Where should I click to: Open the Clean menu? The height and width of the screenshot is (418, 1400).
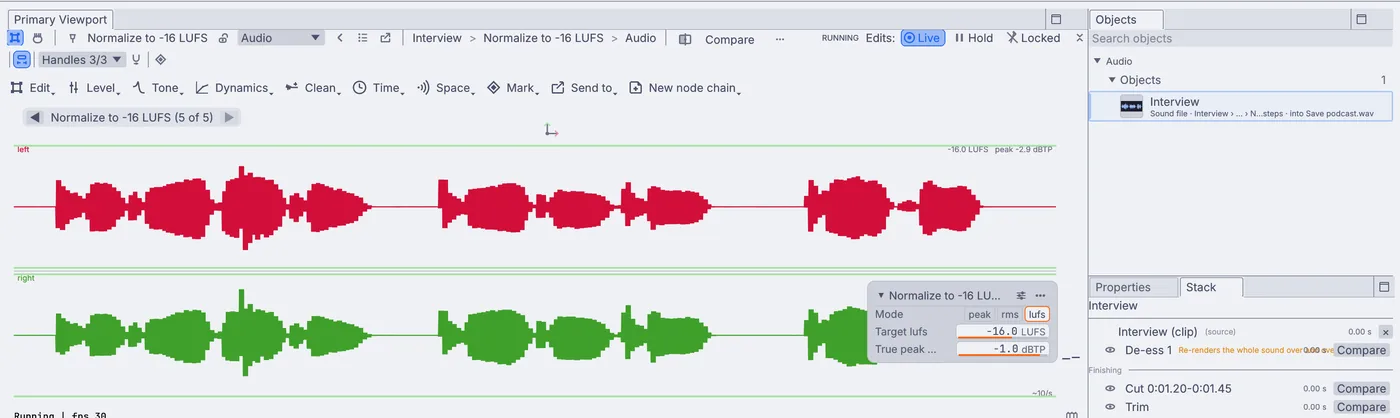313,88
